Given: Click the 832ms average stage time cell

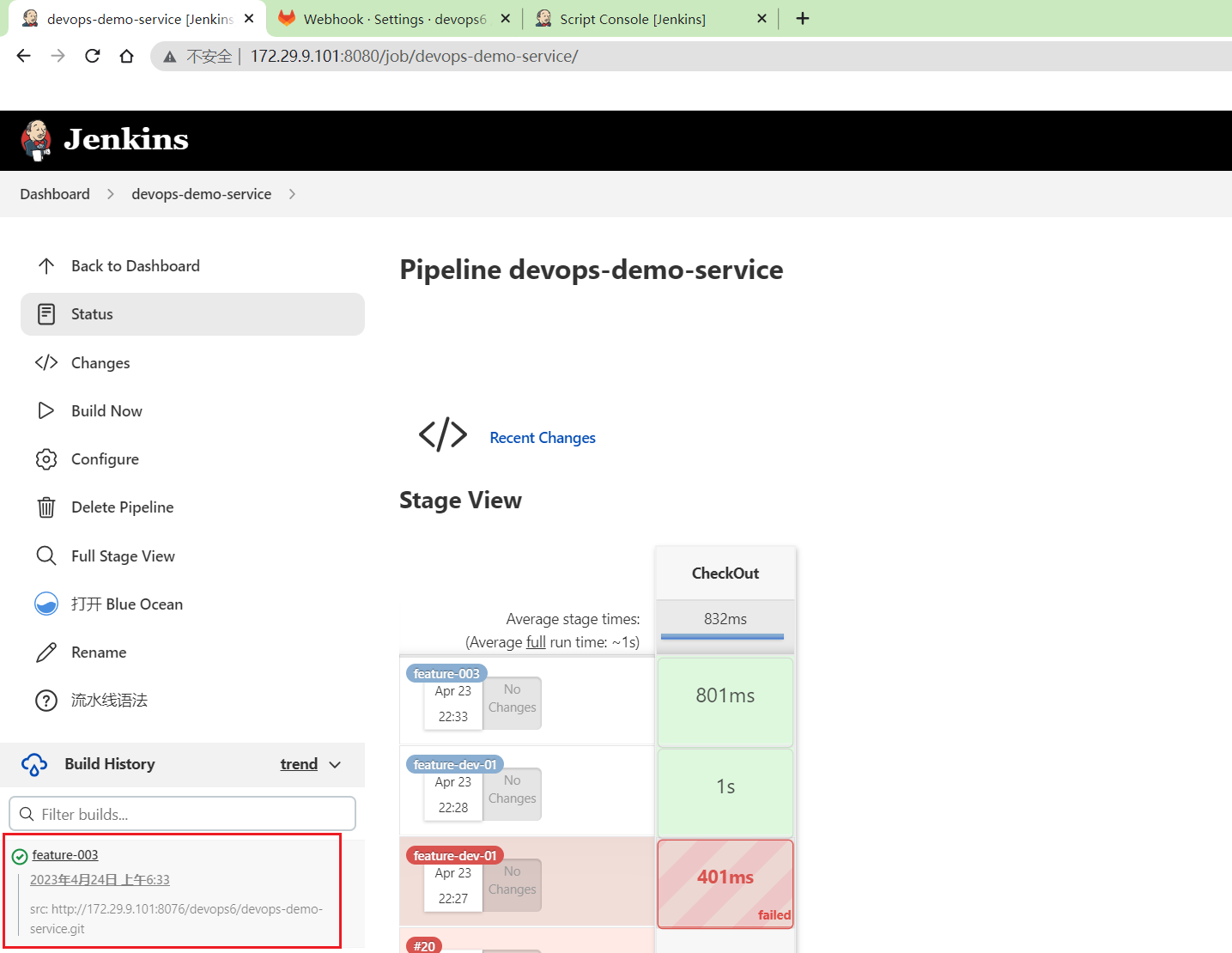Looking at the screenshot, I should pos(725,619).
